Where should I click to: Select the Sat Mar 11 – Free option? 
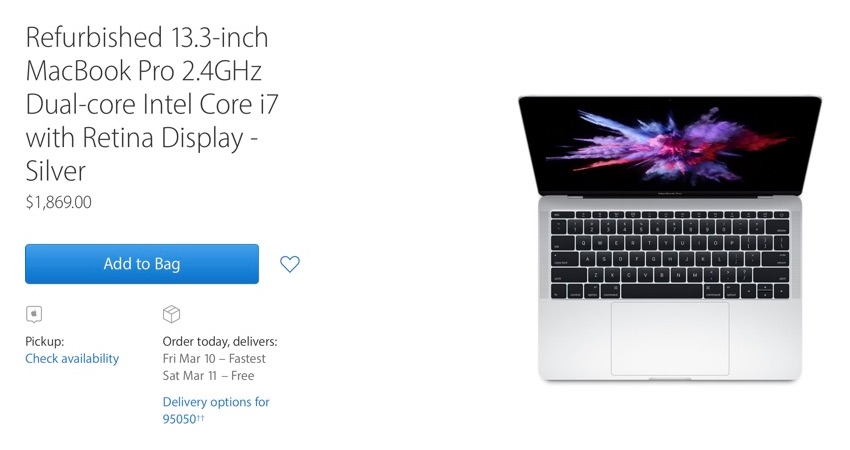208,376
